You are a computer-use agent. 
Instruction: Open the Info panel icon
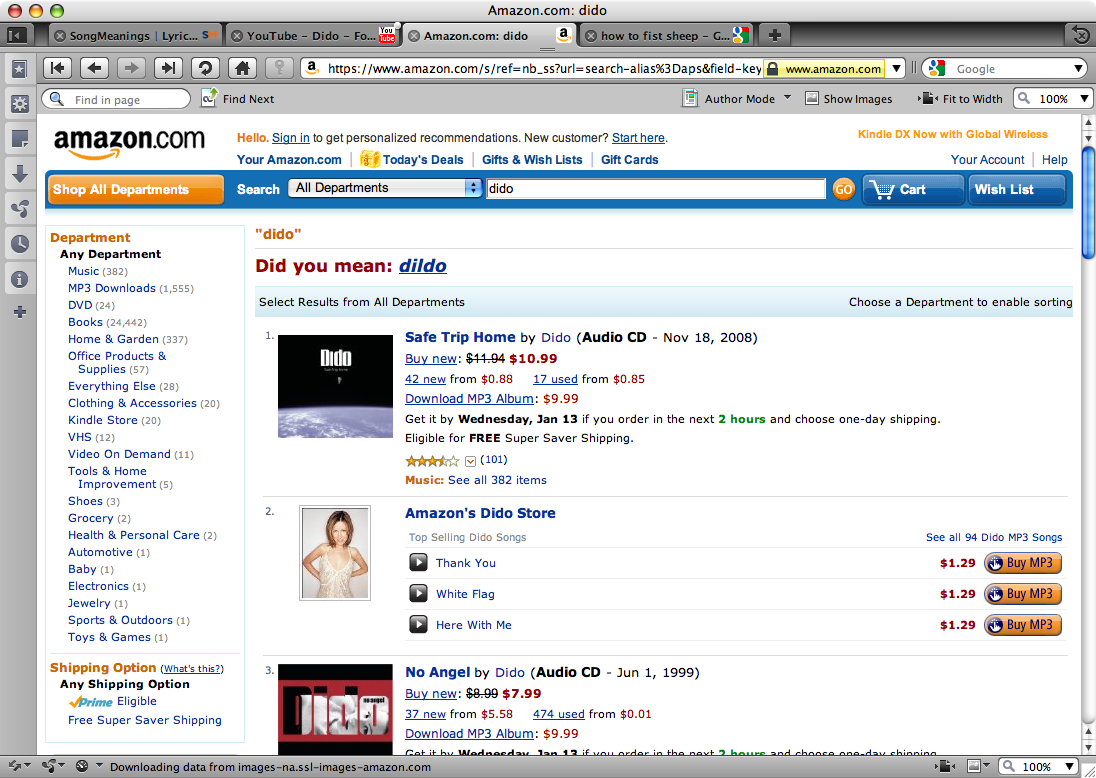20,279
